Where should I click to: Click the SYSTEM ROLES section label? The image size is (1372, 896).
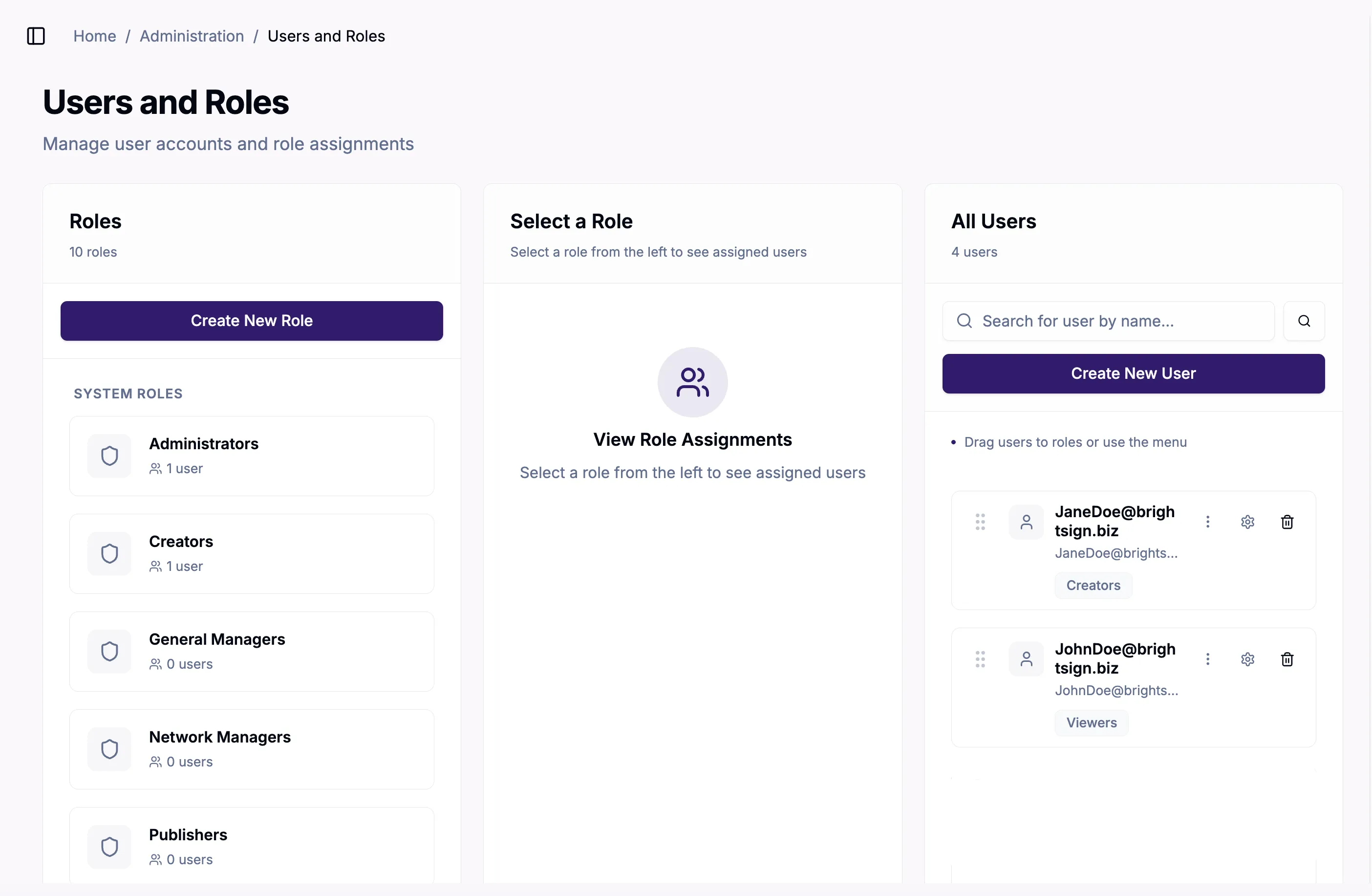click(128, 393)
